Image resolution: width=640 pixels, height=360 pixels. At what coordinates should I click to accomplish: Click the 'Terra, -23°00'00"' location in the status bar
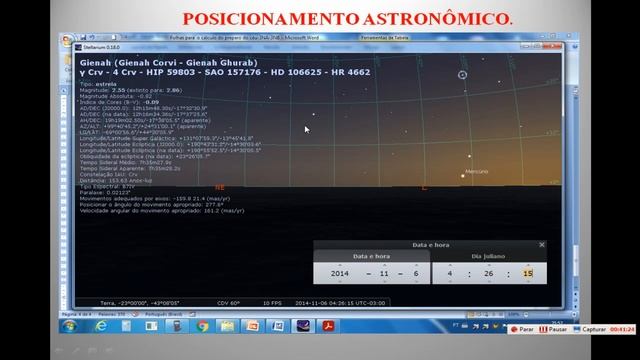pos(140,303)
